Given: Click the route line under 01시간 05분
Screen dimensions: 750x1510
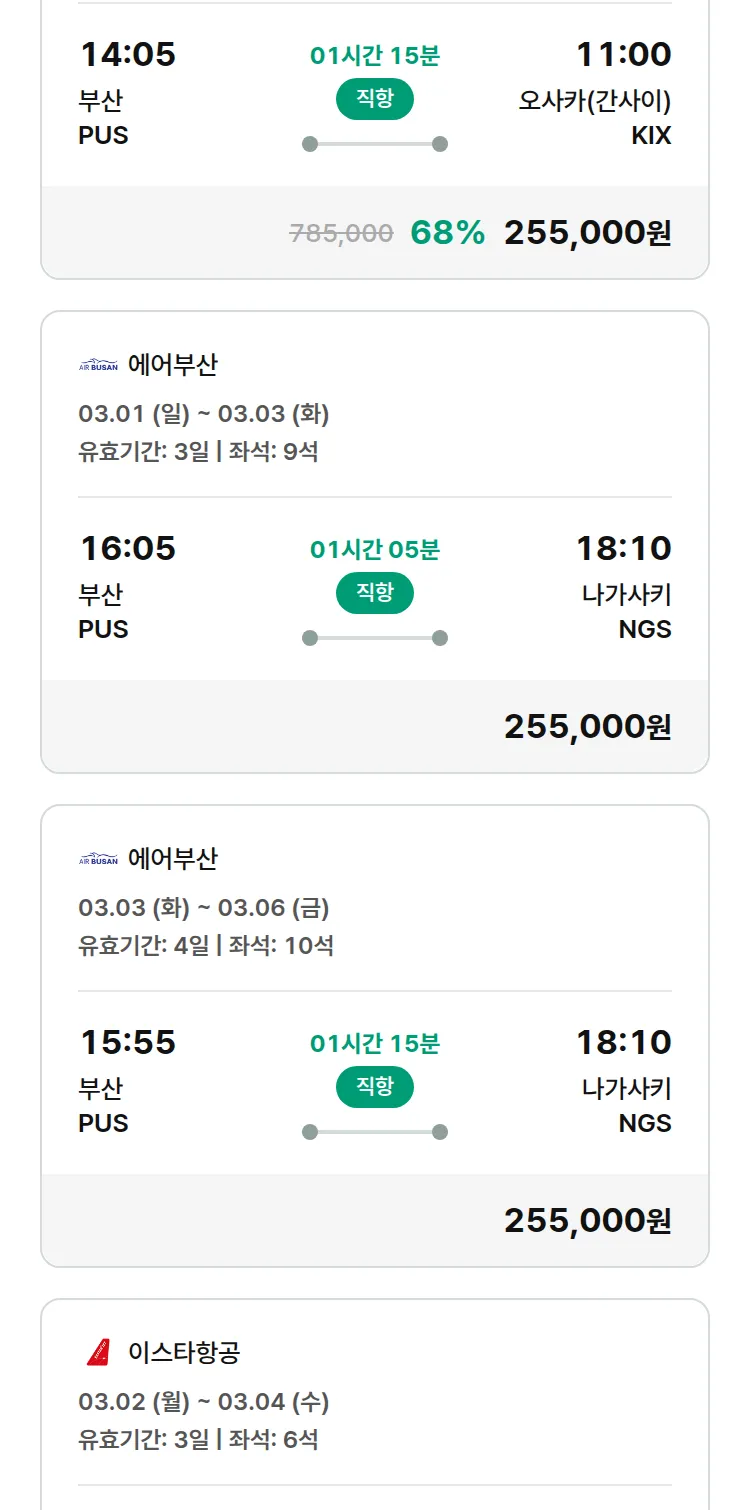Looking at the screenshot, I should 374,638.
